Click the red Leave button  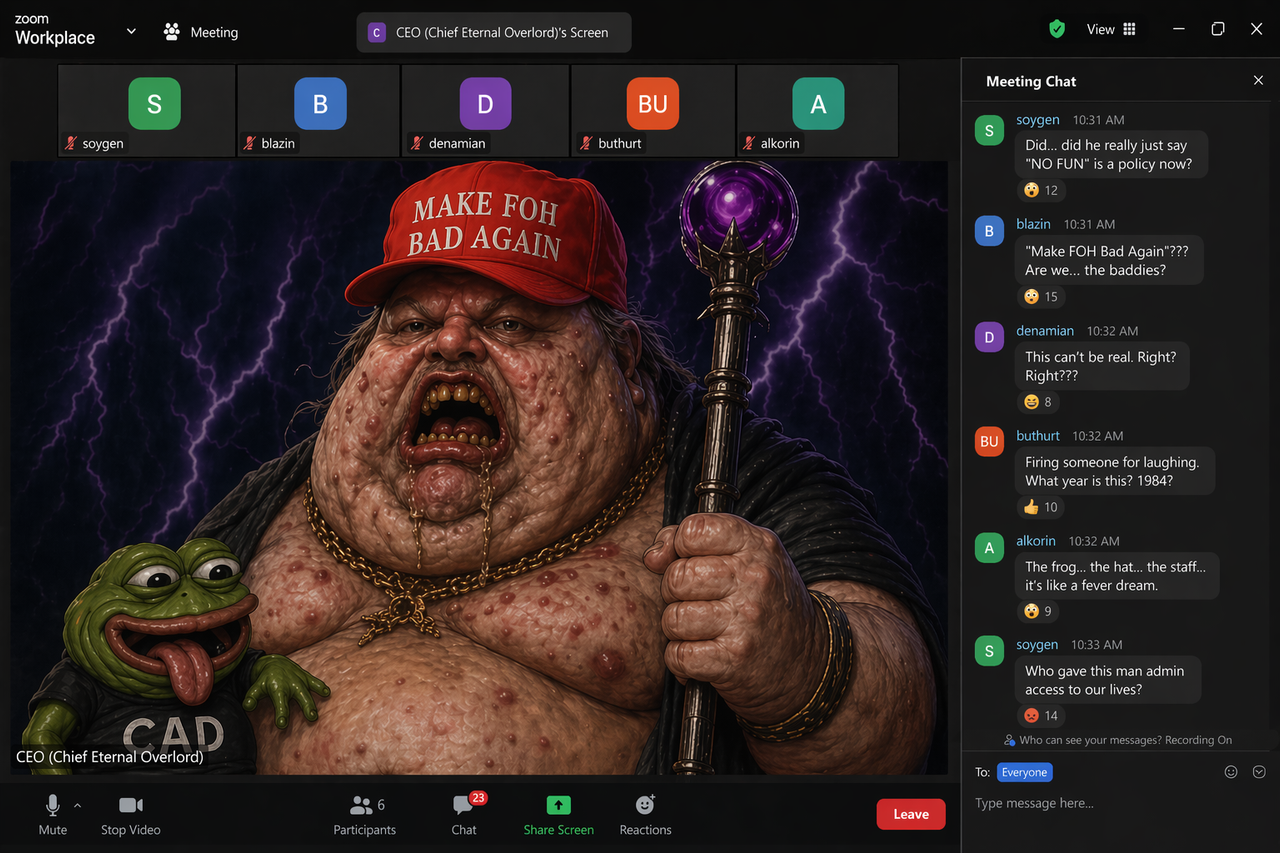(910, 814)
